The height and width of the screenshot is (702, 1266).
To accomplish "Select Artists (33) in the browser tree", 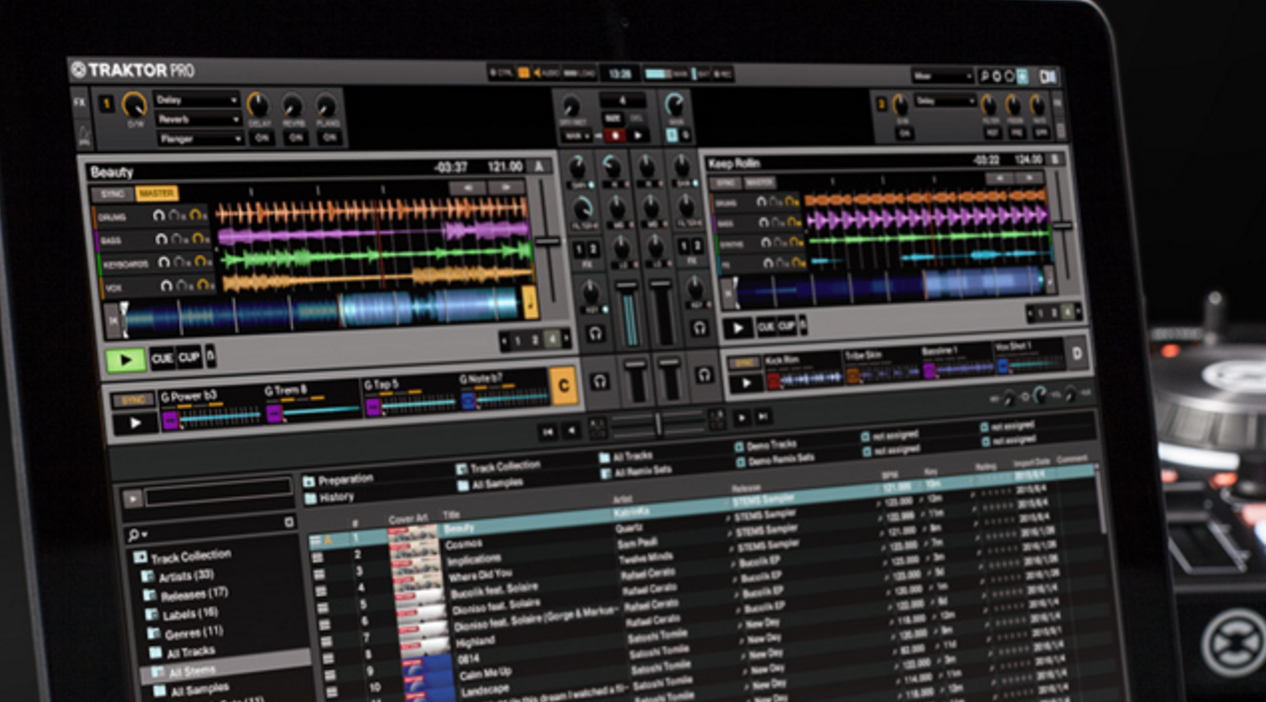I will [184, 576].
